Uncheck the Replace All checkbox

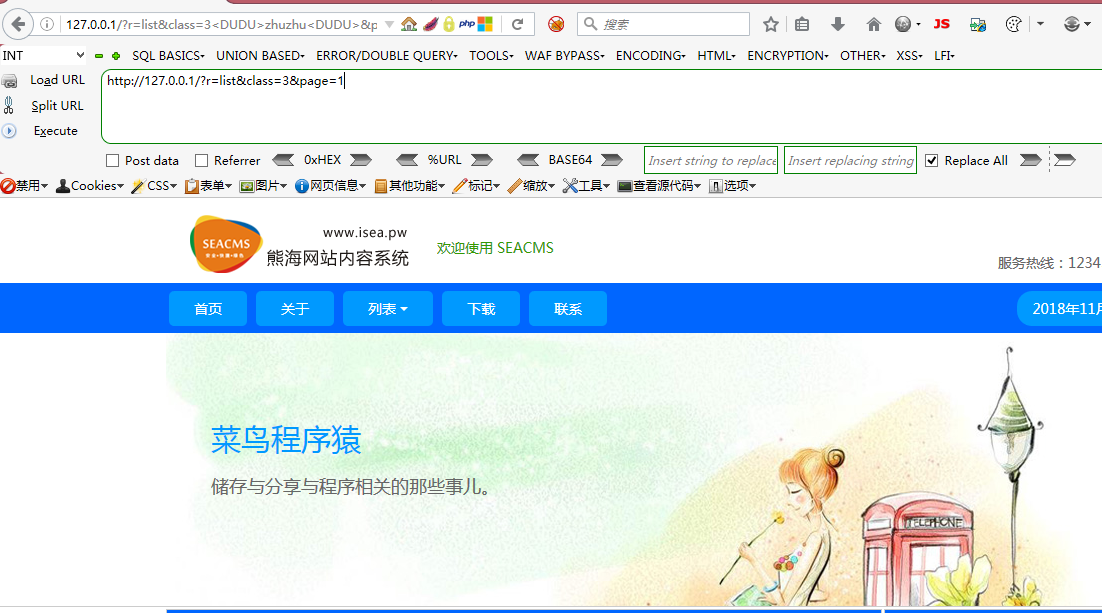(x=932, y=160)
